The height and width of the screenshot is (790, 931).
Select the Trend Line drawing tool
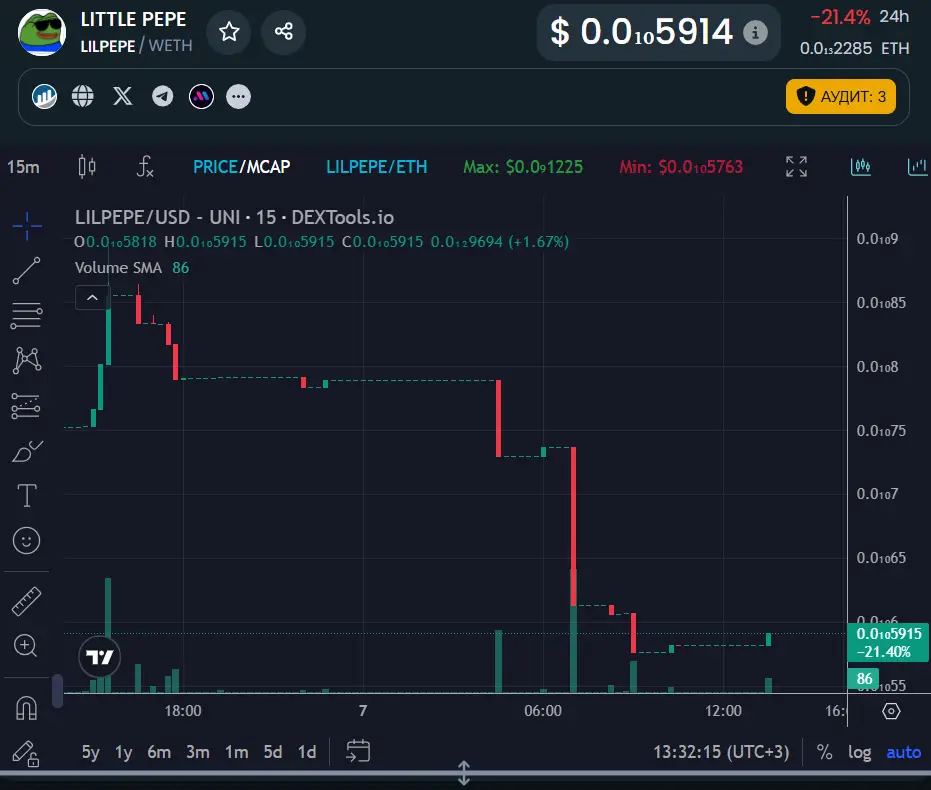click(x=27, y=270)
